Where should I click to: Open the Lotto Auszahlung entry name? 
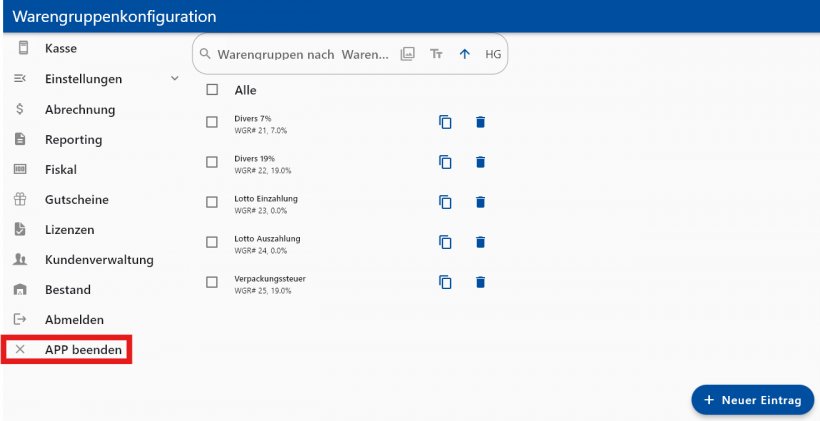[267, 238]
